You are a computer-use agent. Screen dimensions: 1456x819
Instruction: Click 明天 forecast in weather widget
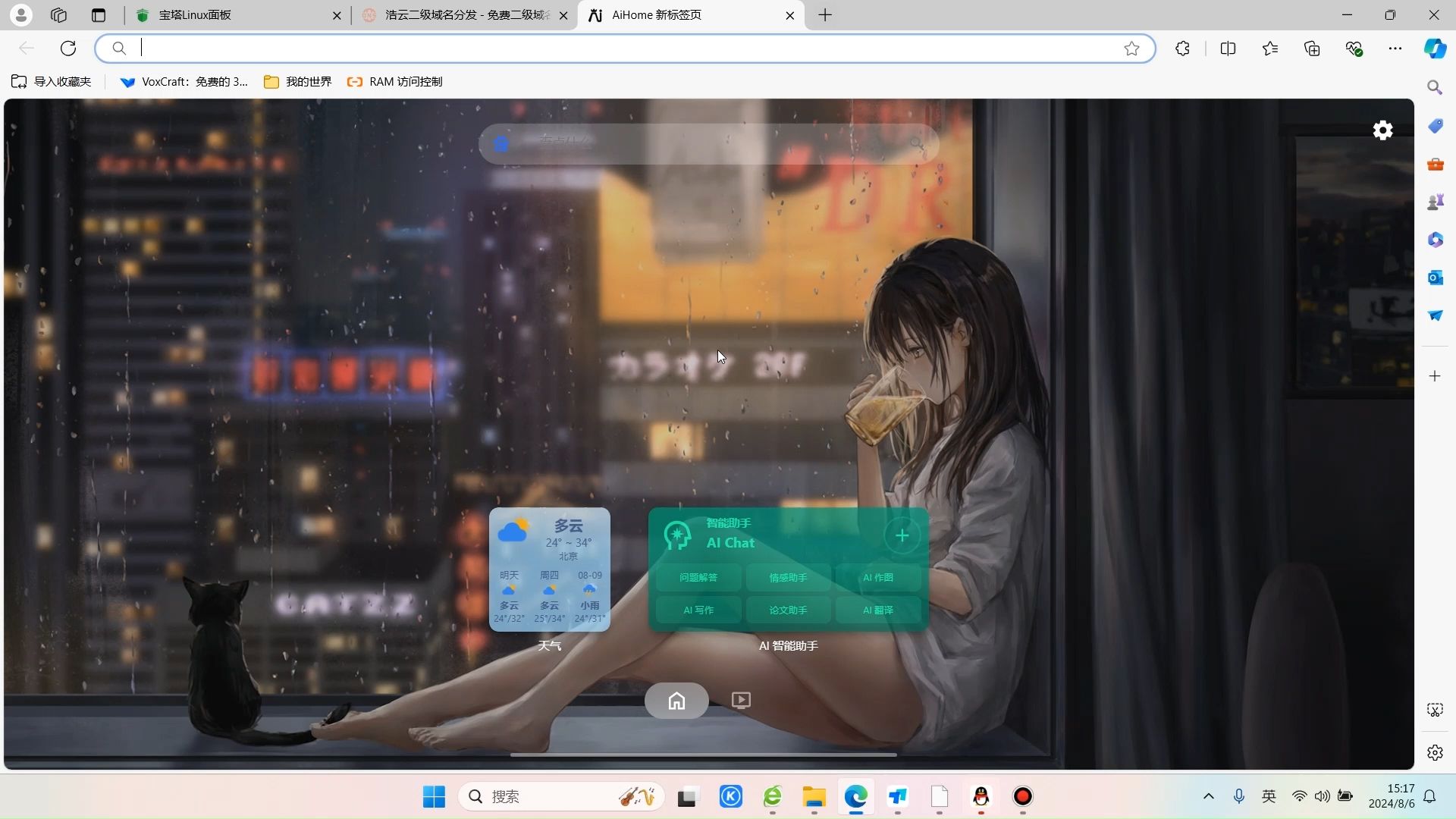tap(509, 597)
